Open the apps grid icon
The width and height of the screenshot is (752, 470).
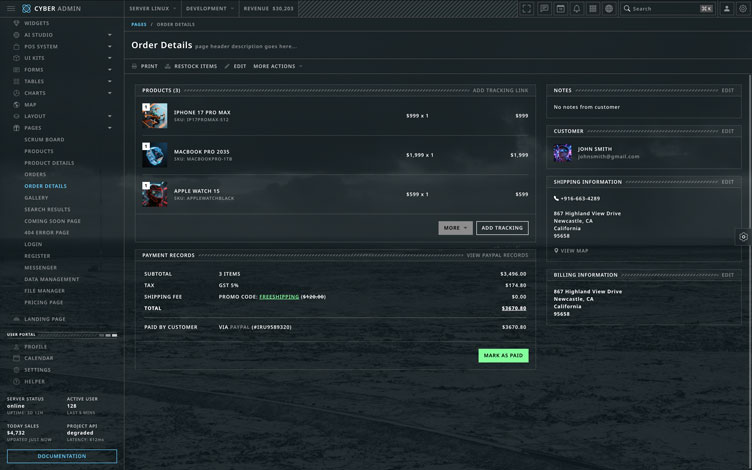point(592,8)
